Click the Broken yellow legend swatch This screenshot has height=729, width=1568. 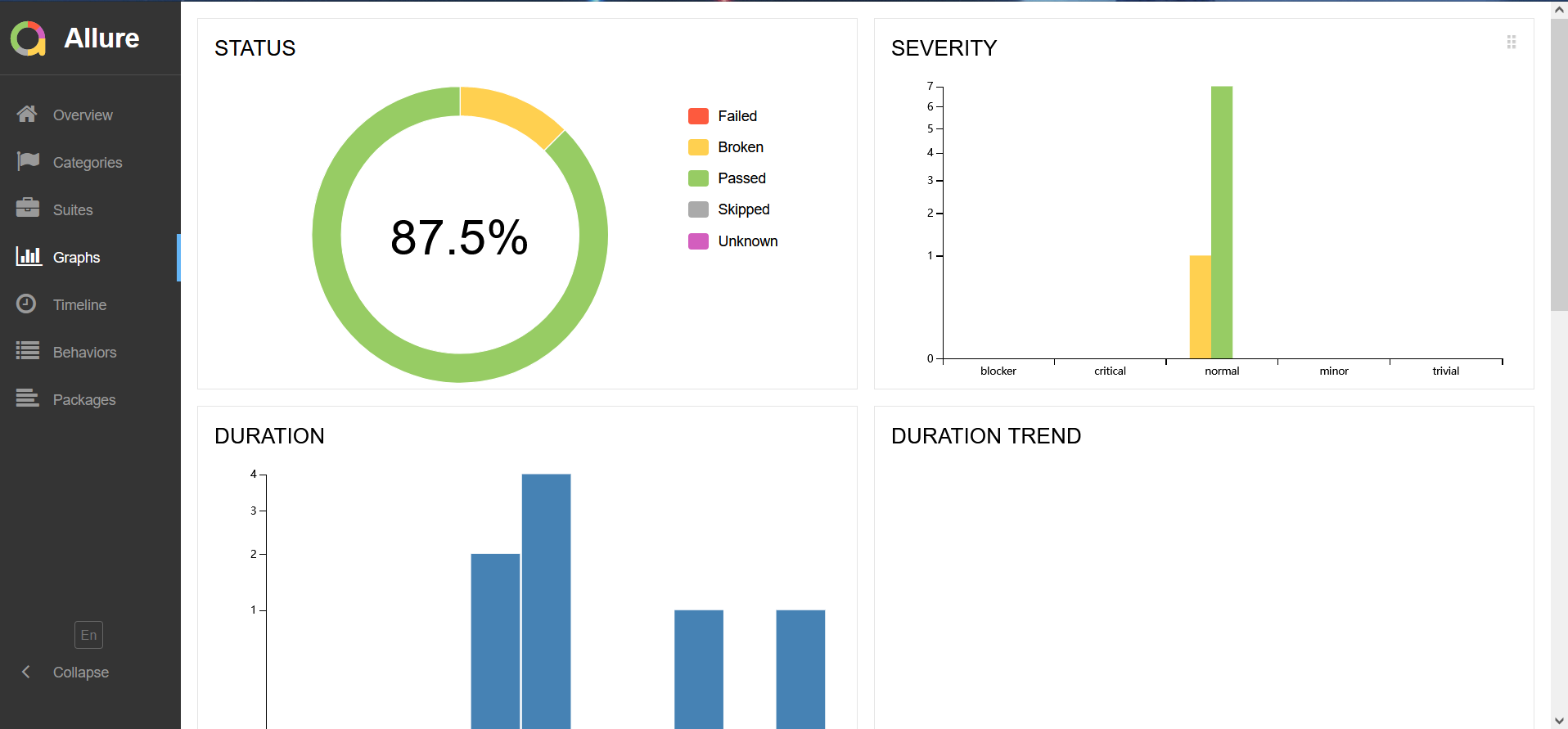tap(698, 147)
